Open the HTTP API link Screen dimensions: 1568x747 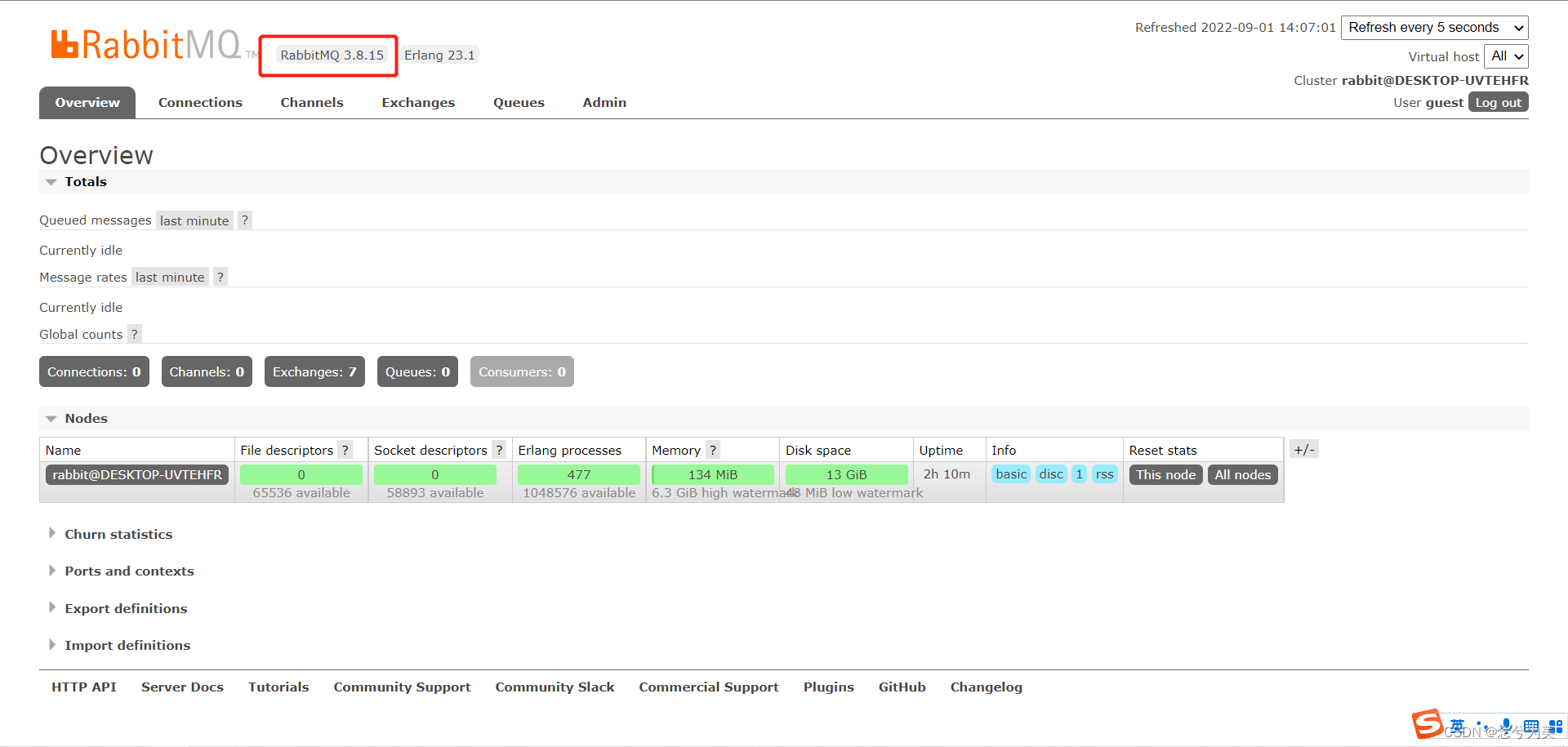(84, 687)
